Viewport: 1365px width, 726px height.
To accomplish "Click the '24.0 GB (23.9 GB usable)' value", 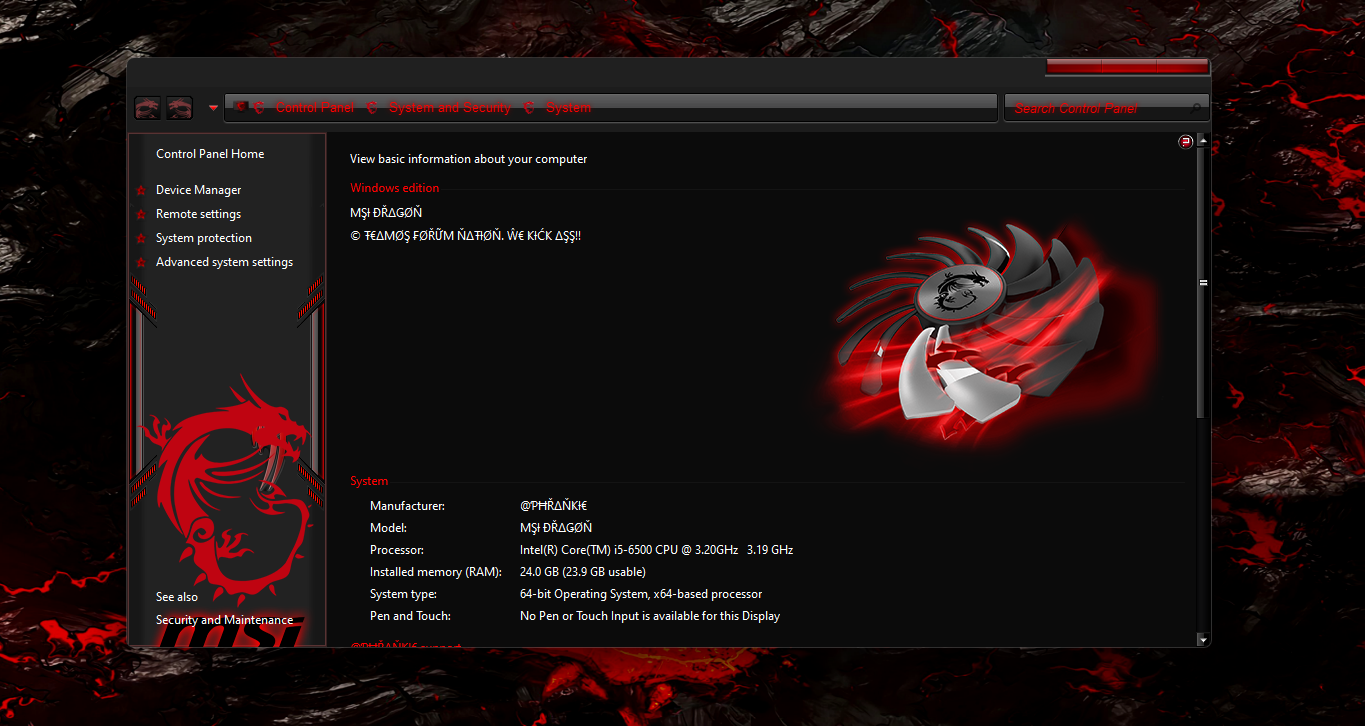I will click(583, 572).
